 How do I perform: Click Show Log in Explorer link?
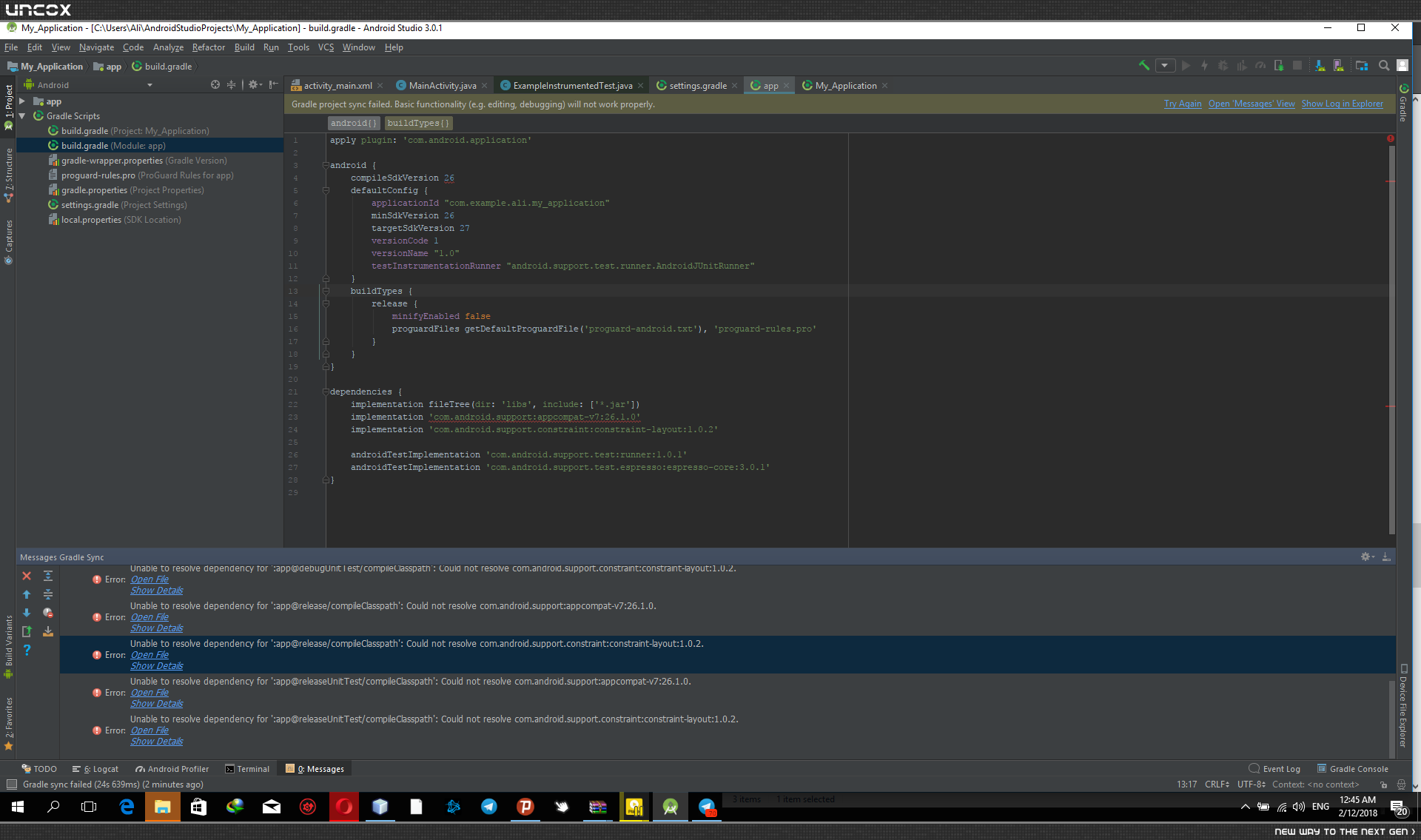point(1342,104)
